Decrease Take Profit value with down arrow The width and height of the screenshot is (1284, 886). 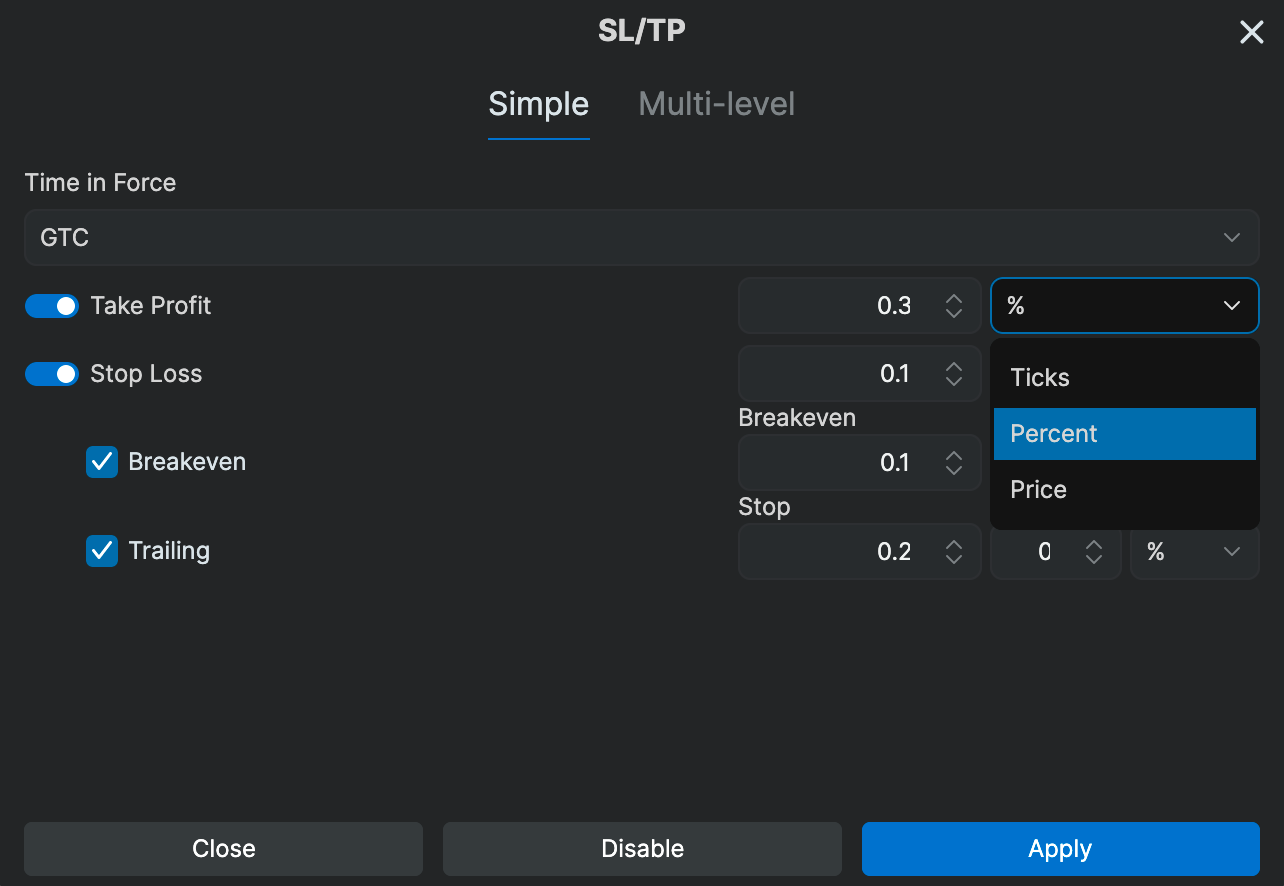coord(954,313)
